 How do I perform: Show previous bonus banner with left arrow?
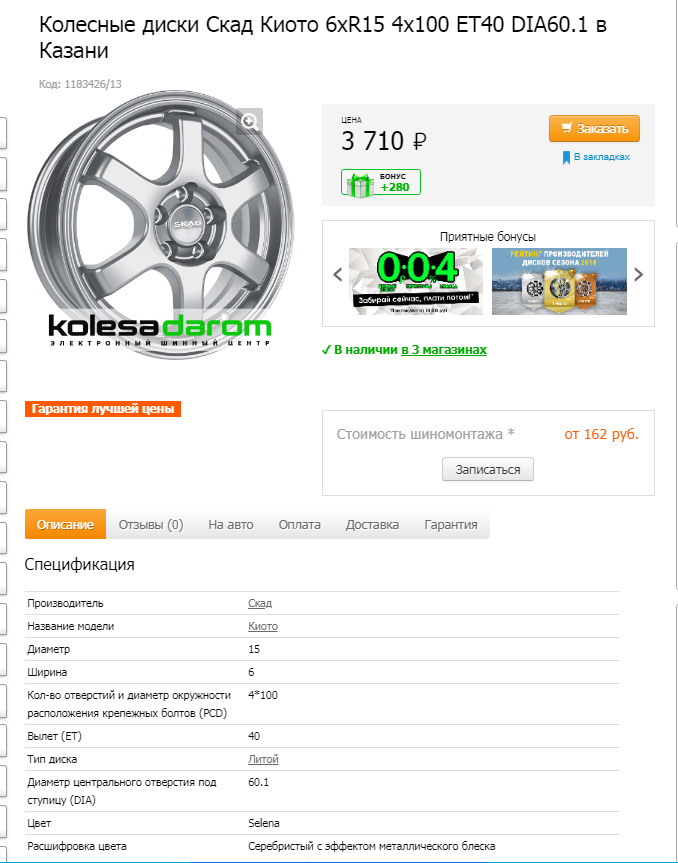pyautogui.click(x=338, y=274)
